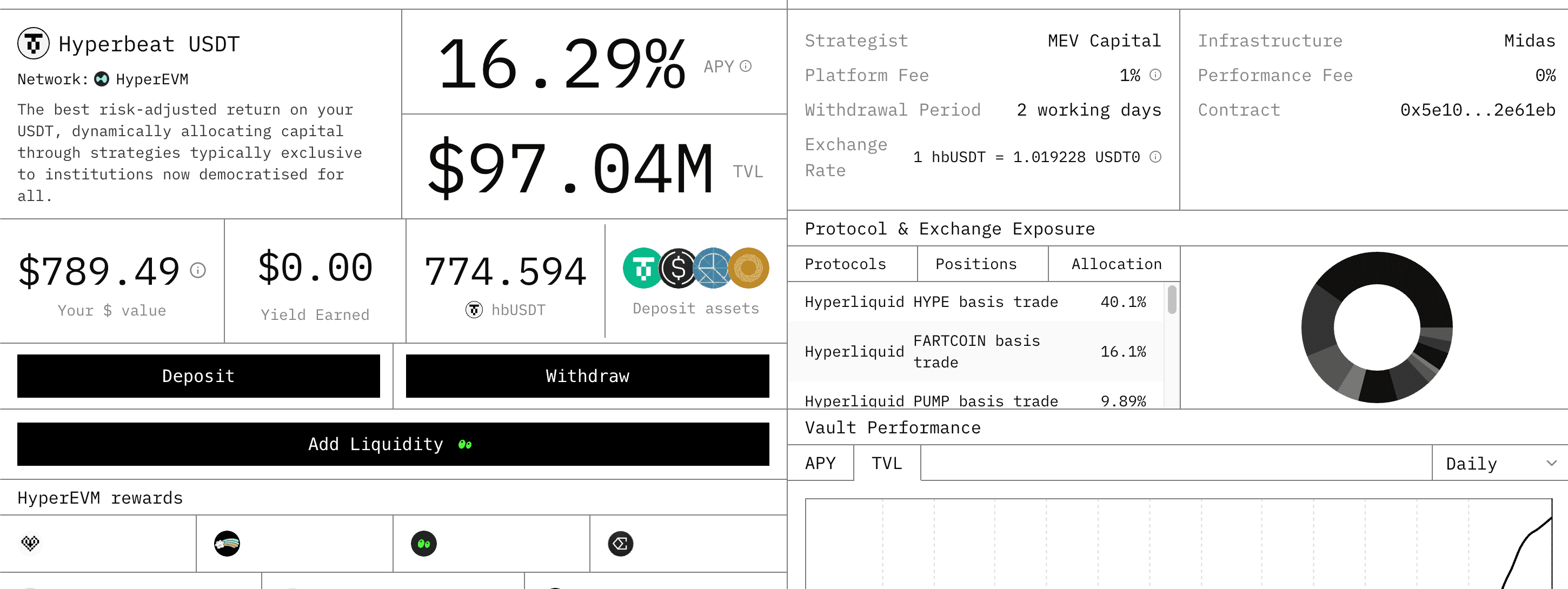This screenshot has width=1568, height=589.
Task: Click the blue geometric deposit asset icon
Action: click(713, 269)
